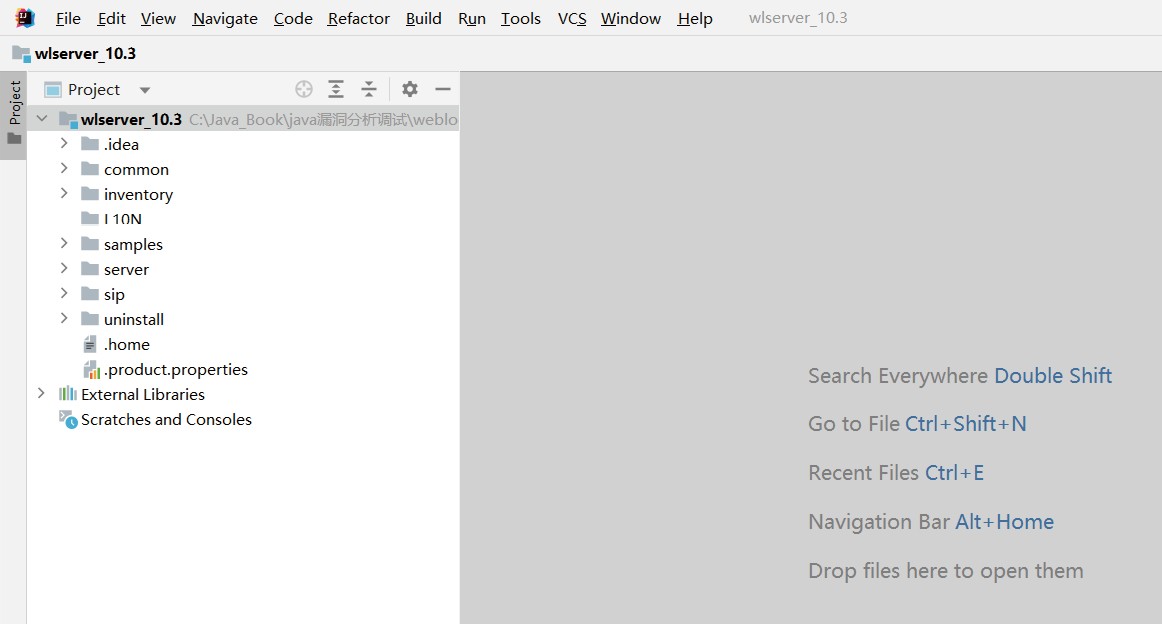Viewport: 1162px width, 624px height.
Task: Click the Scratches and Consoles icon
Action: (67, 419)
